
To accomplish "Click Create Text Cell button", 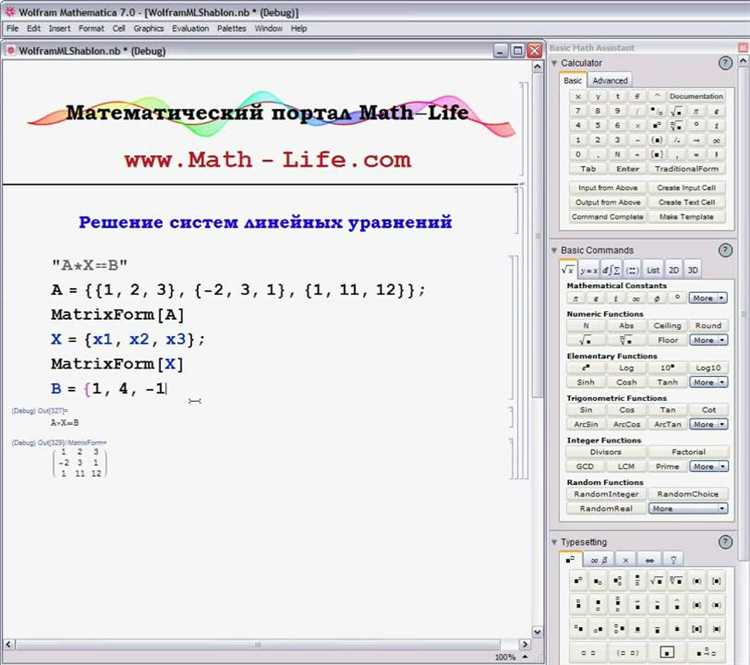I will [686, 202].
